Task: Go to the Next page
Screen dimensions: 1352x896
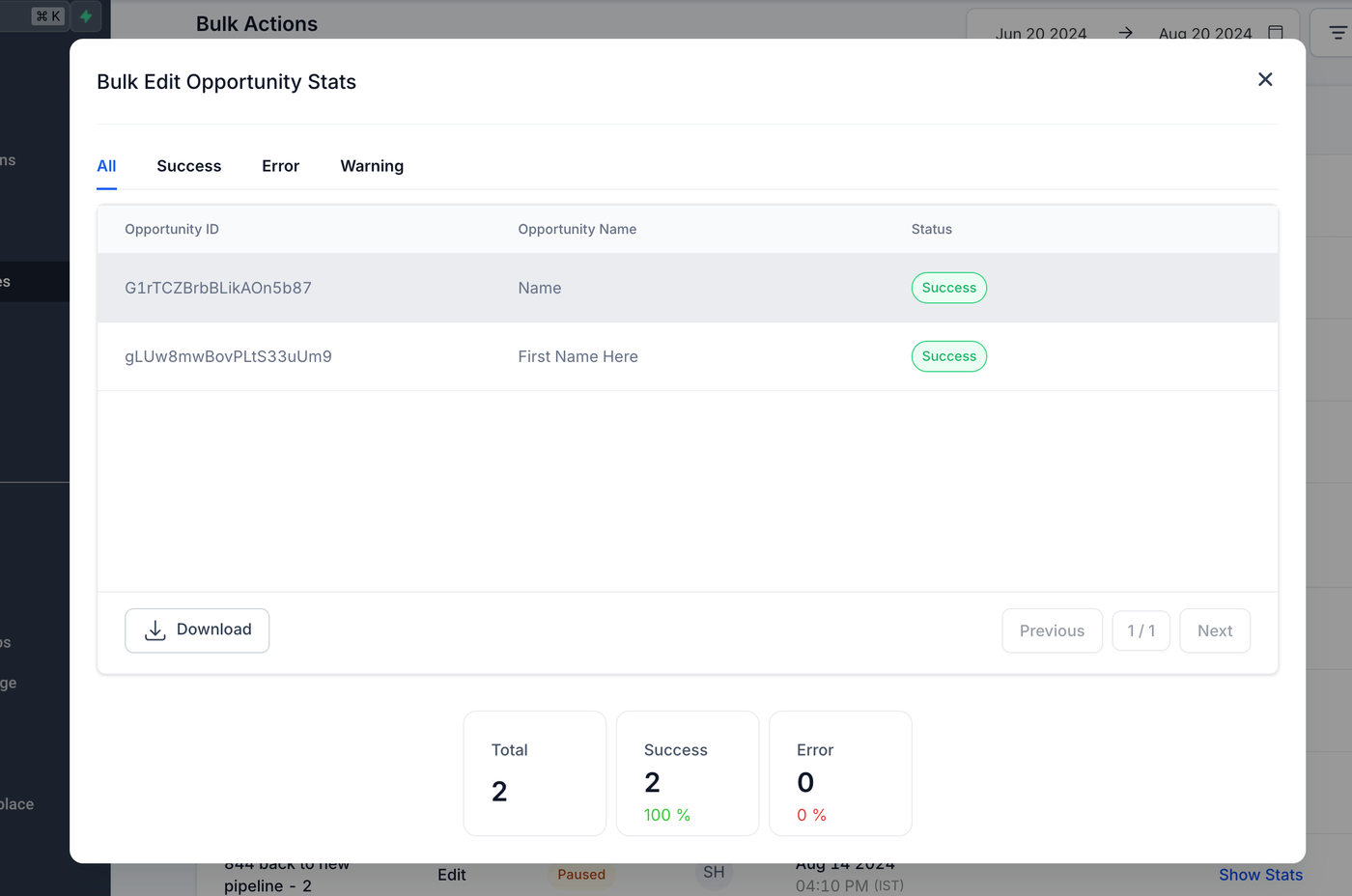Action: pyautogui.click(x=1214, y=630)
